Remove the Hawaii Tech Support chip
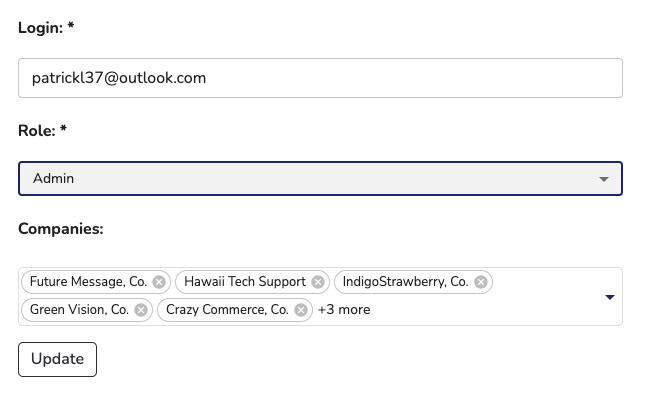This screenshot has width=652, height=397. (318, 282)
